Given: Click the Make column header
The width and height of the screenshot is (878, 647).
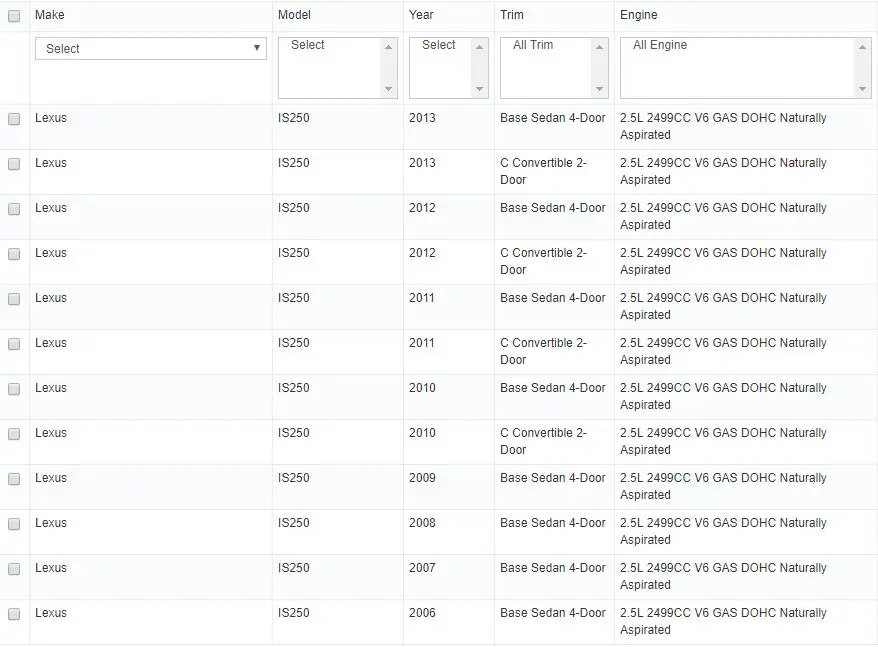Looking at the screenshot, I should [50, 15].
